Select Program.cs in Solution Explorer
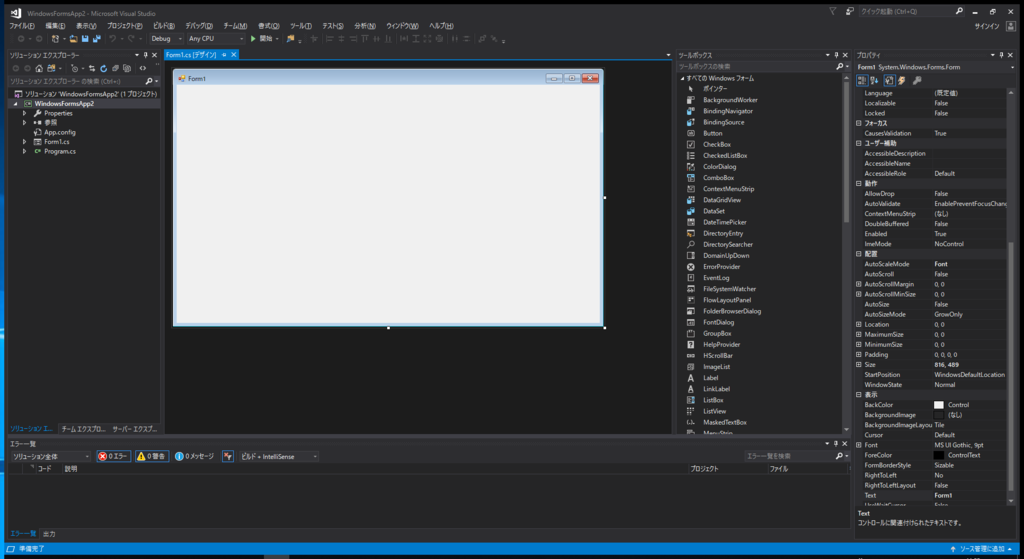 click(59, 152)
